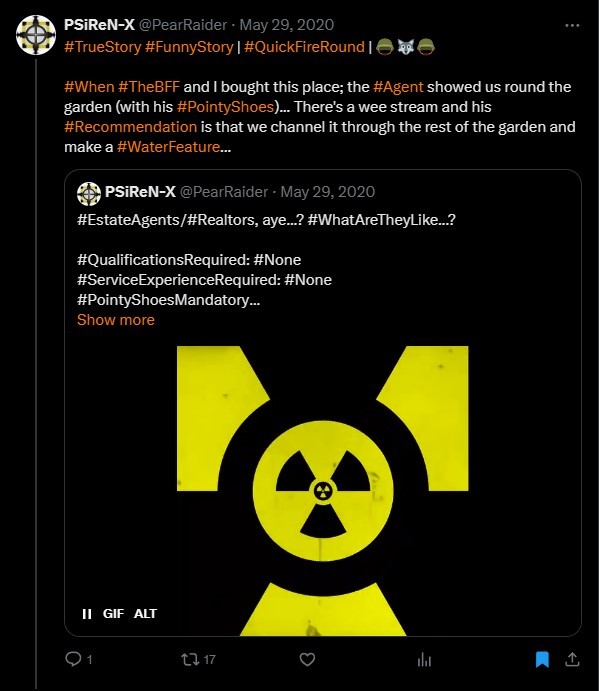
Task: Open the #QuickFireRound hashtag link
Action: tap(304, 47)
